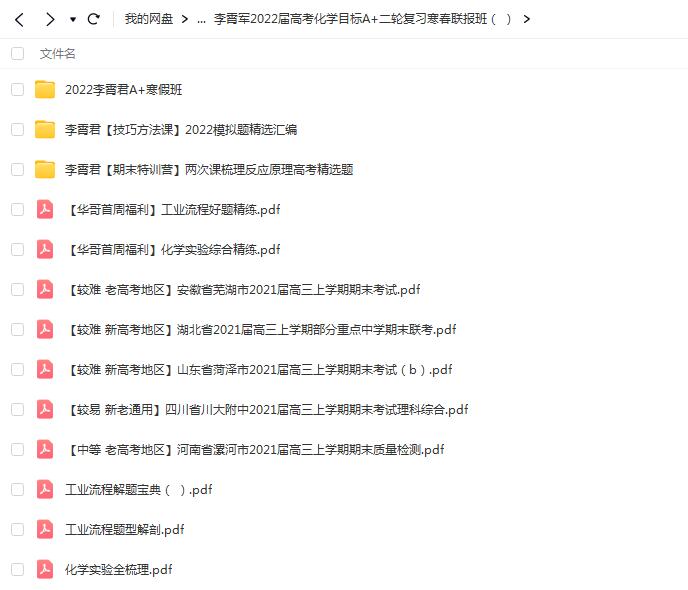This screenshot has width=688, height=590.
Task: Open the 2022李政君A+寒假班 folder icon
Action: (45, 89)
